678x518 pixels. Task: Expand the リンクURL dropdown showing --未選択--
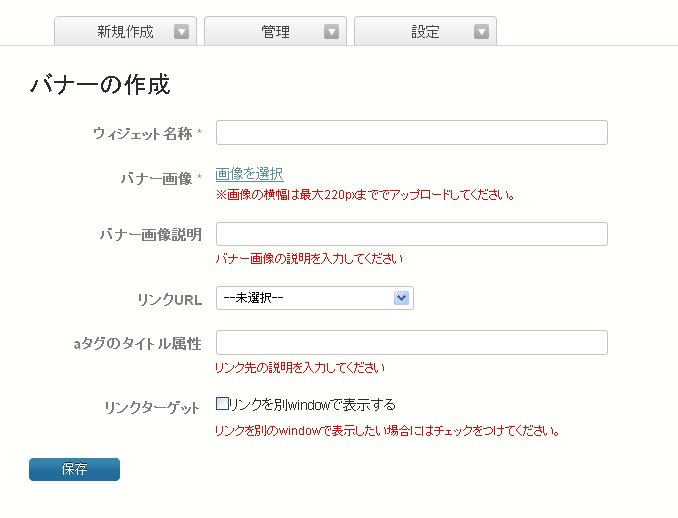[x=314, y=298]
